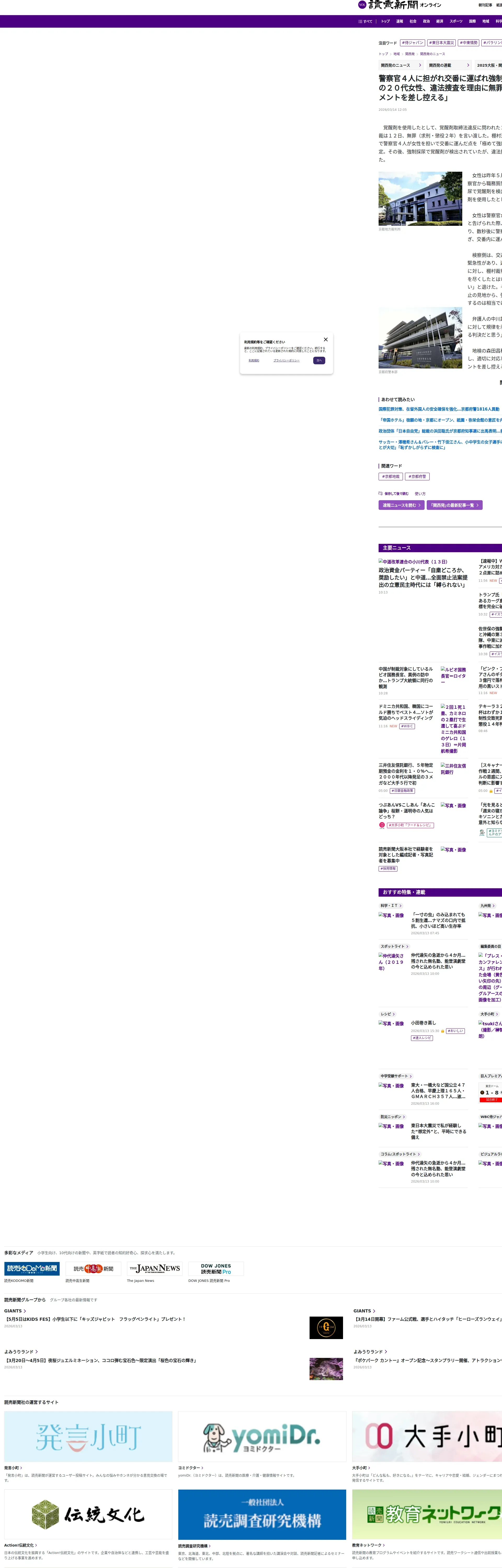
Task: Click the DOW JONES 読売新聞 Pro logo
Action: [x=216, y=1269]
